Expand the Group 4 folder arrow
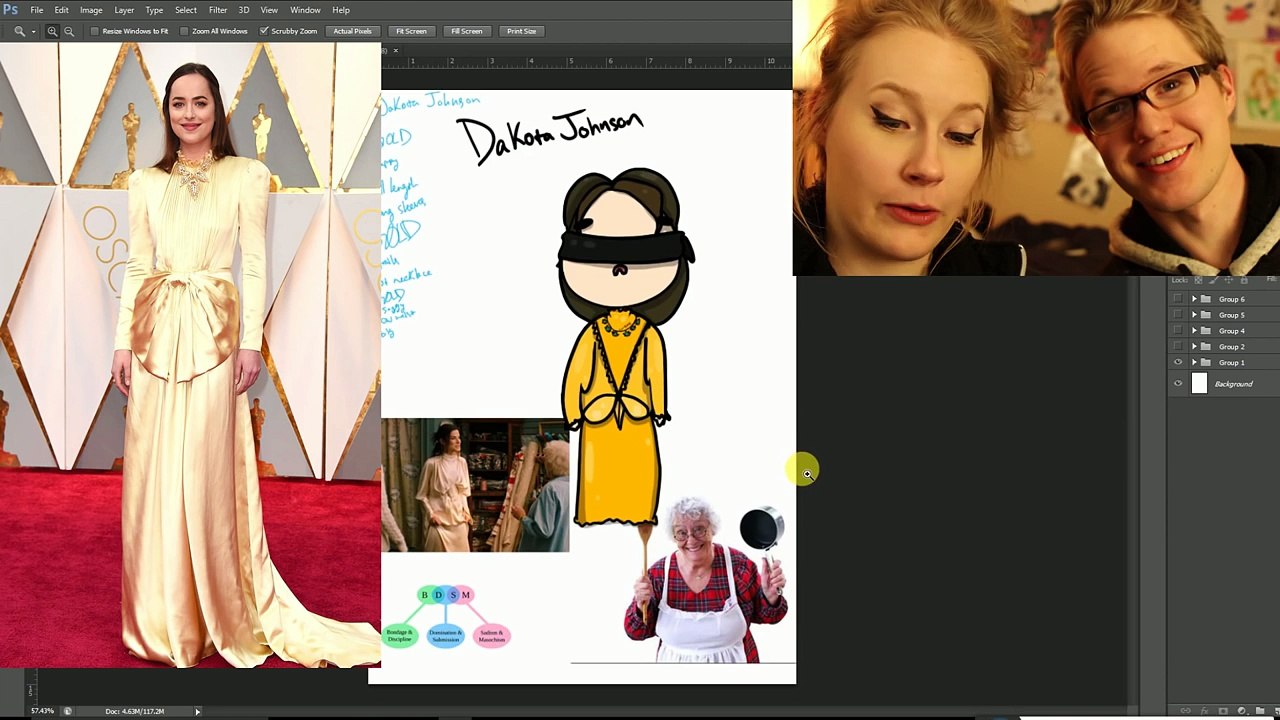The image size is (1280, 720). point(1194,331)
